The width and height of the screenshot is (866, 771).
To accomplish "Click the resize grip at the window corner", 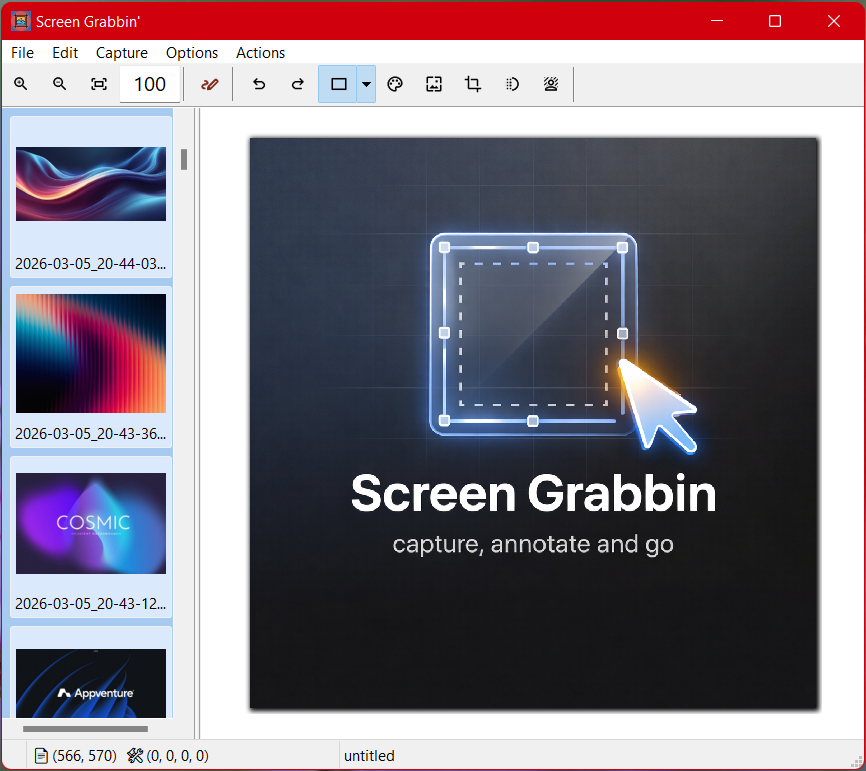I will click(857, 762).
